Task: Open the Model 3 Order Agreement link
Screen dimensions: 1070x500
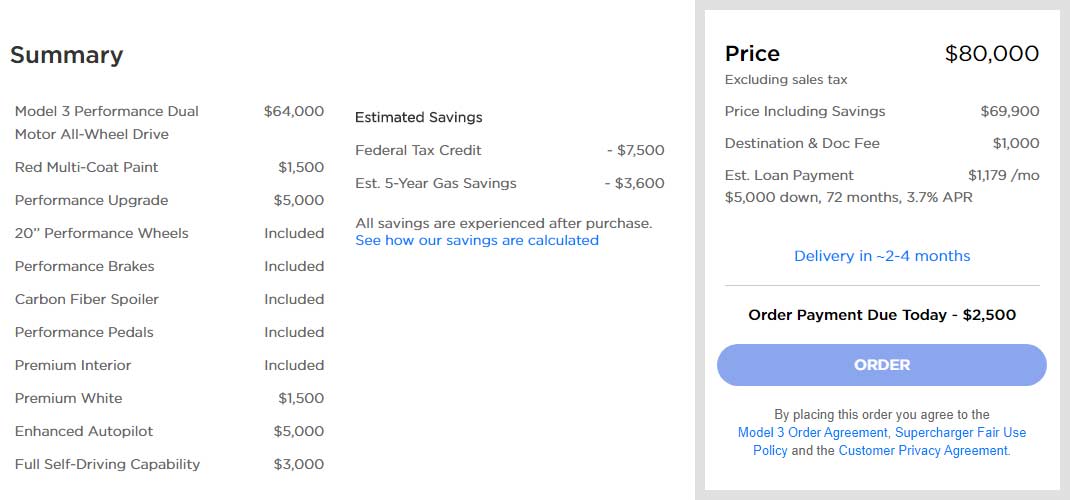Action: tap(812, 433)
